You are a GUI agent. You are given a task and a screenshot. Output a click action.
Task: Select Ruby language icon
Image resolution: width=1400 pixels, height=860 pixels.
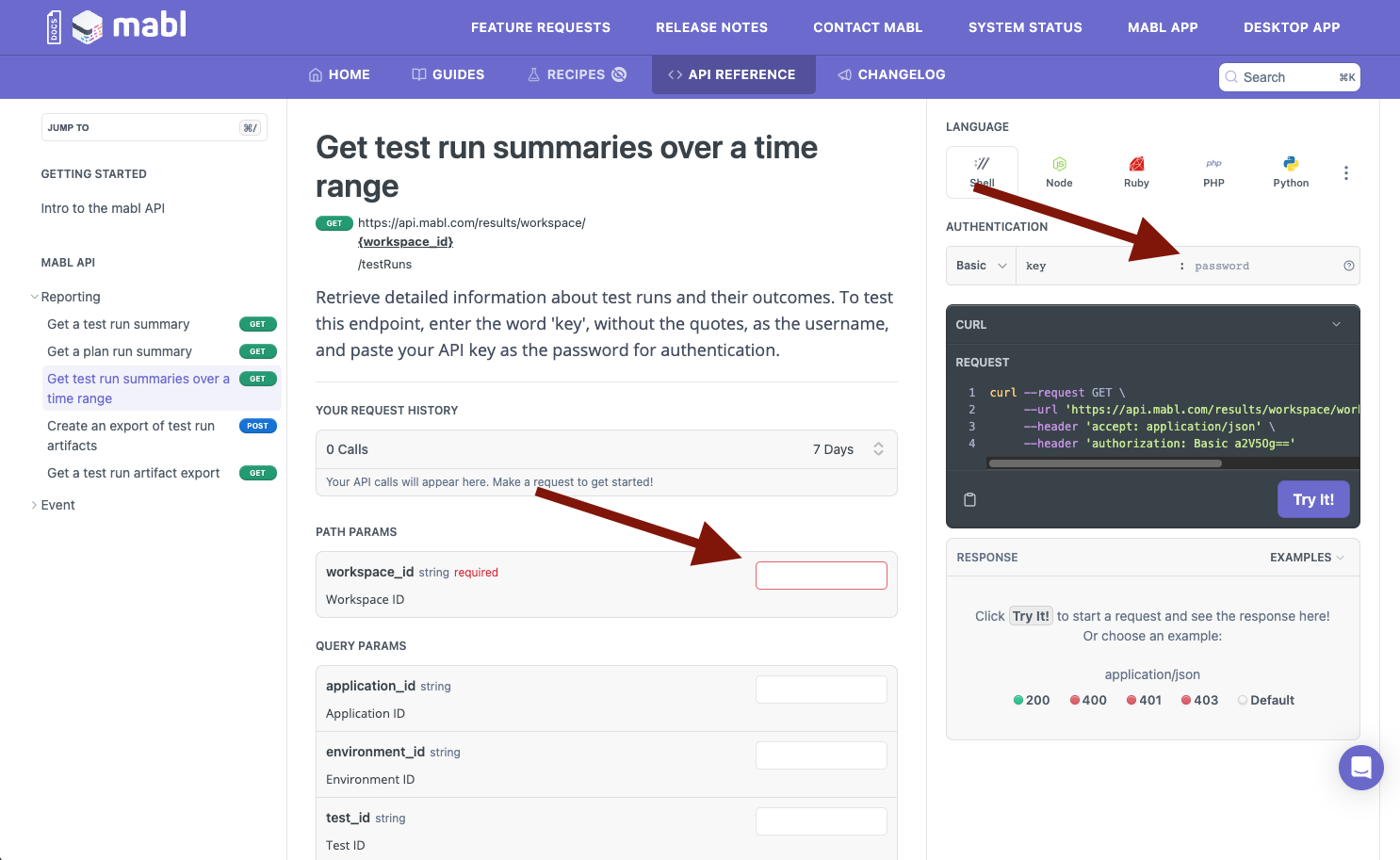(1136, 171)
